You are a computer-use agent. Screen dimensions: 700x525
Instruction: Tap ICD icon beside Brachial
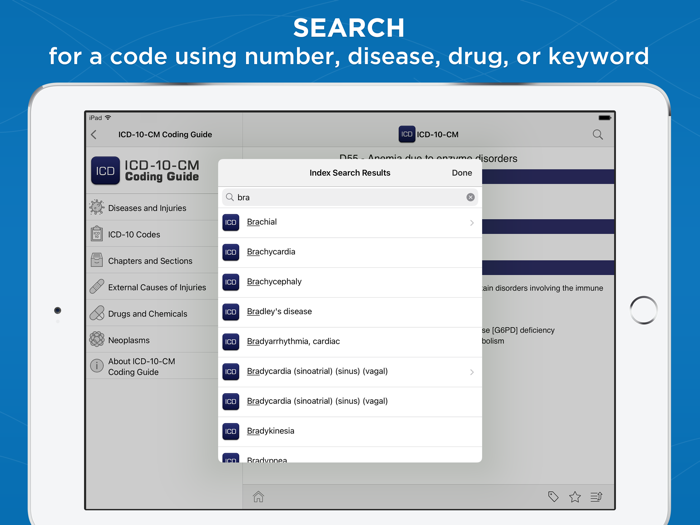click(x=231, y=222)
